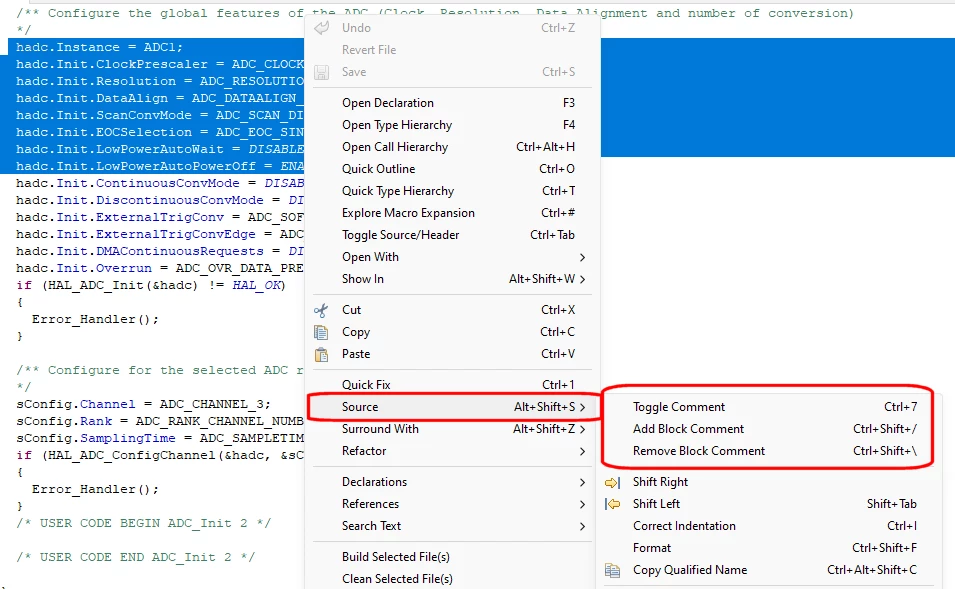Click the USER CODE END ADC_Init 2 comment
The width and height of the screenshot is (955, 589).
[135, 557]
